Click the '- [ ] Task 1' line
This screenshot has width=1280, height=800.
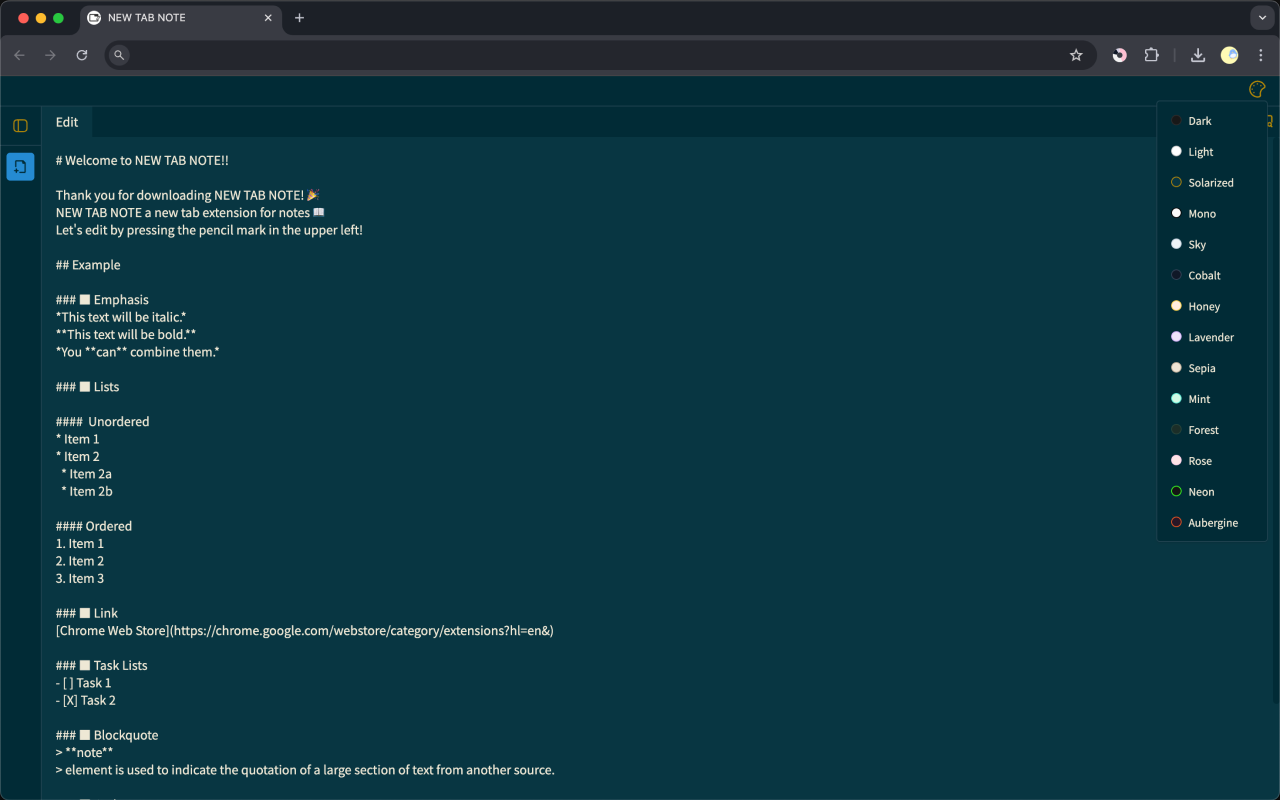coord(84,683)
